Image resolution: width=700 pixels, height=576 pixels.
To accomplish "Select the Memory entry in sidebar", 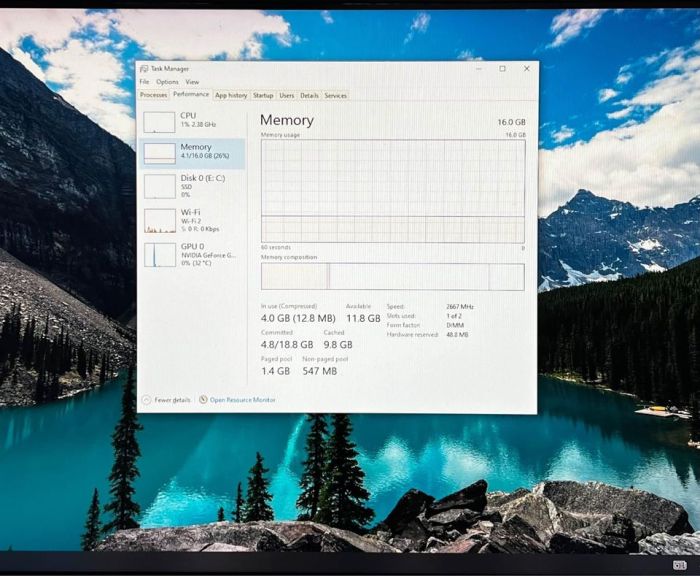I will (192, 153).
